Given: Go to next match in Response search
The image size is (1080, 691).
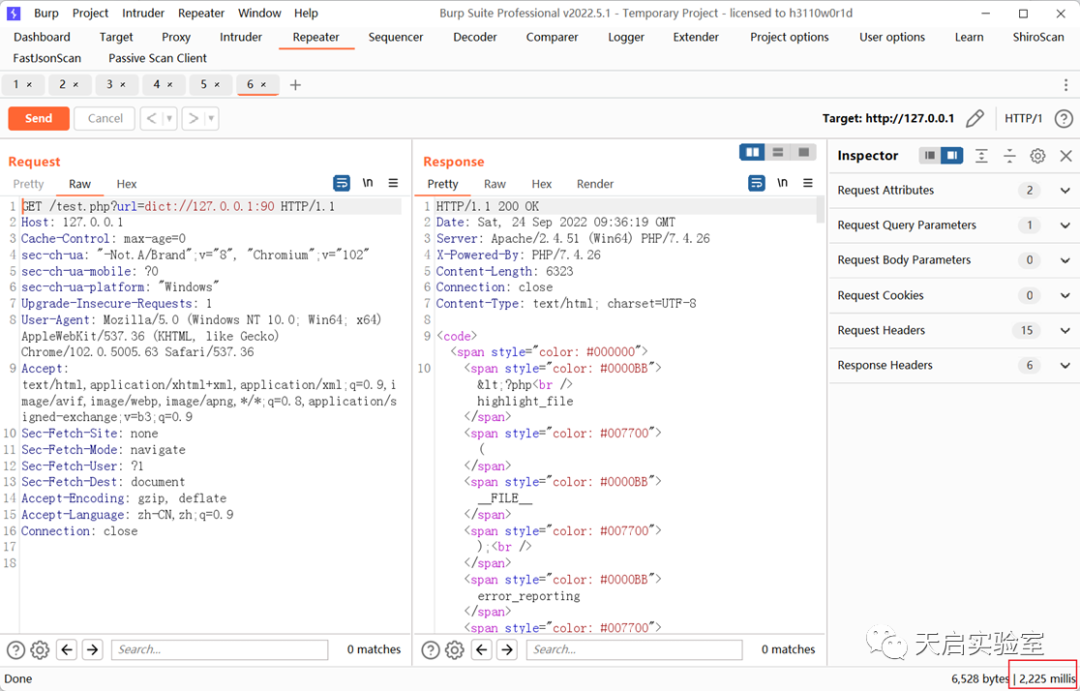Looking at the screenshot, I should point(507,650).
